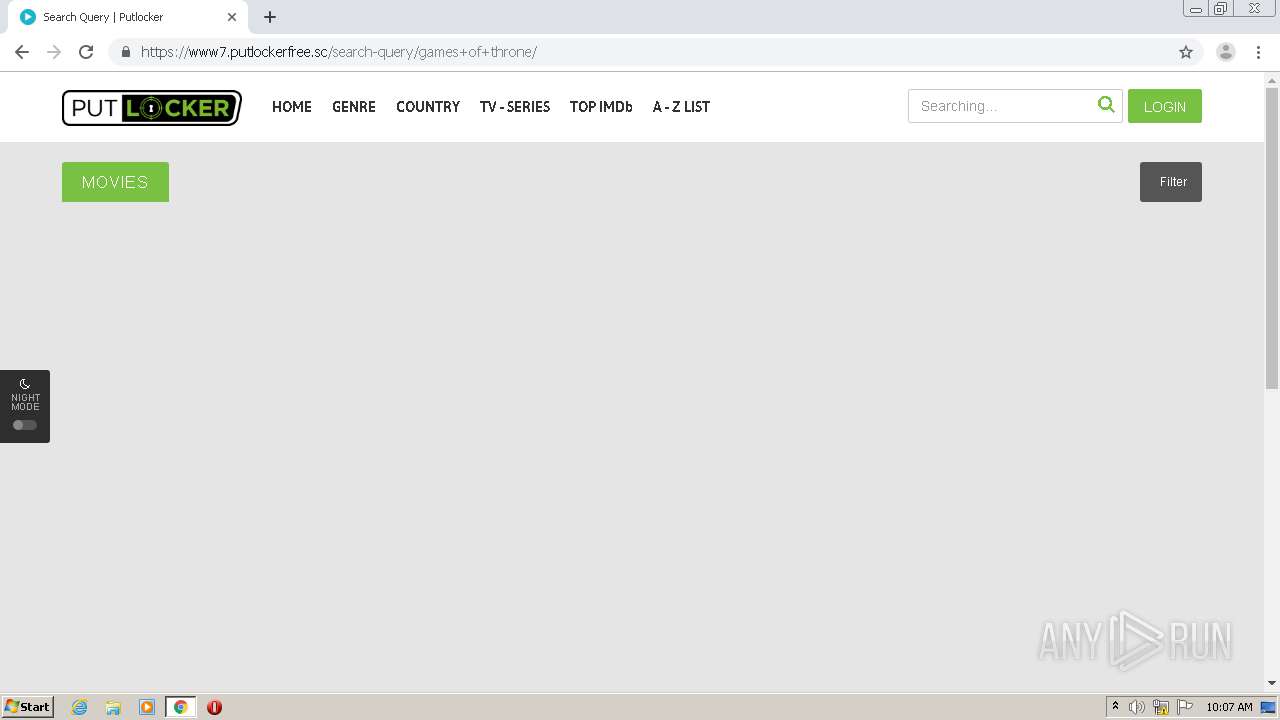This screenshot has height=720, width=1280.
Task: Click red antivirus taskbar icon
Action: pos(214,707)
